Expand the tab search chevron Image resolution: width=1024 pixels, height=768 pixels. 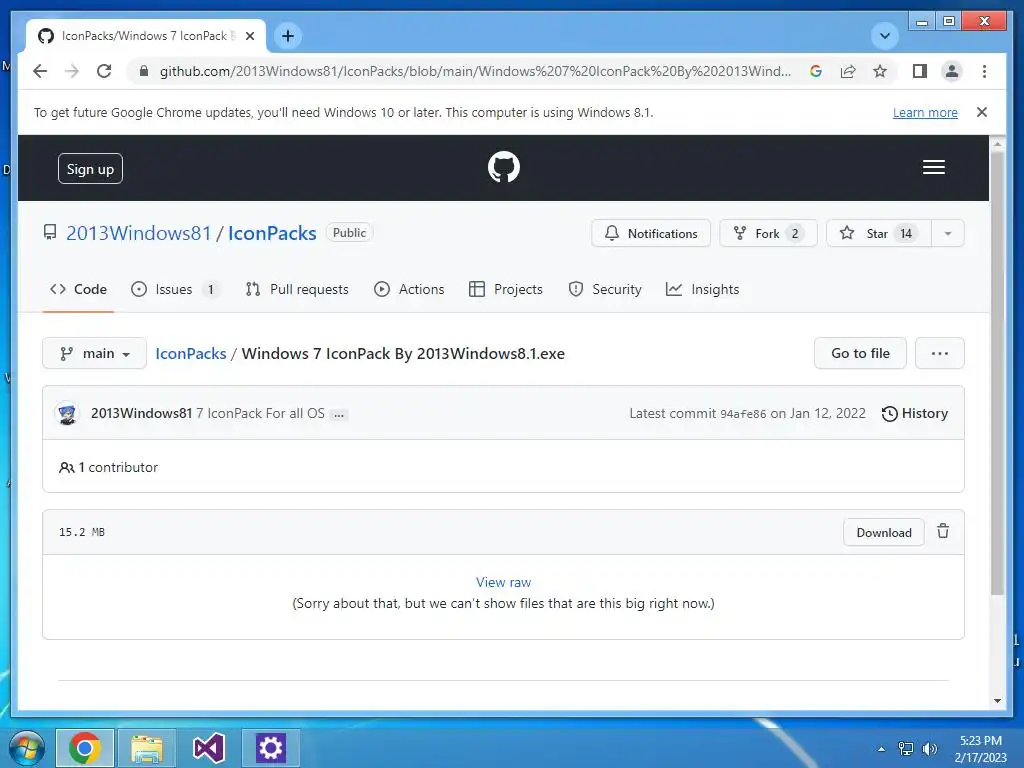click(885, 36)
